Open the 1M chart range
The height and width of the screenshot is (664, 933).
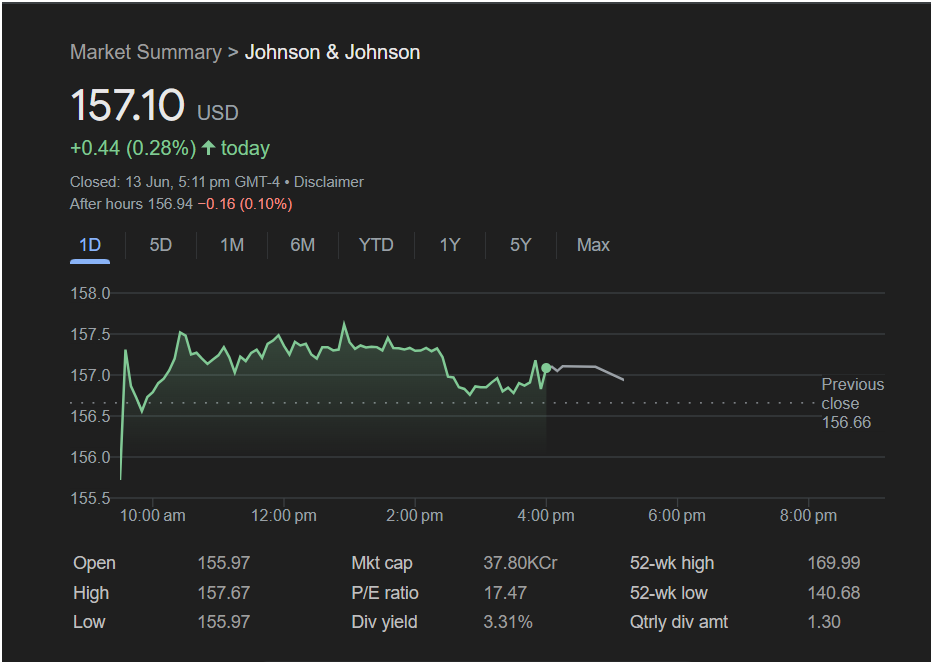[232, 245]
